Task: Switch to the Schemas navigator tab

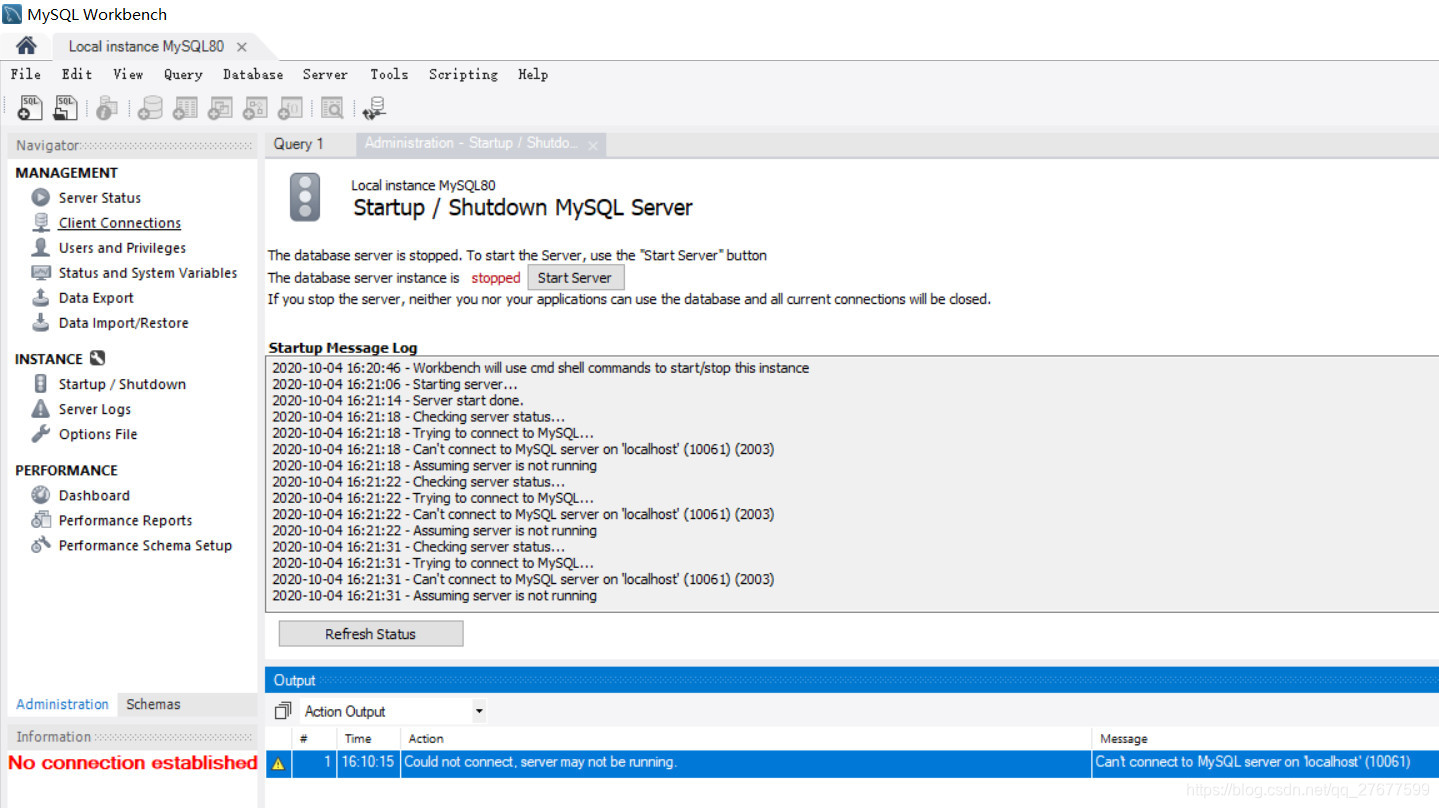Action: click(153, 704)
